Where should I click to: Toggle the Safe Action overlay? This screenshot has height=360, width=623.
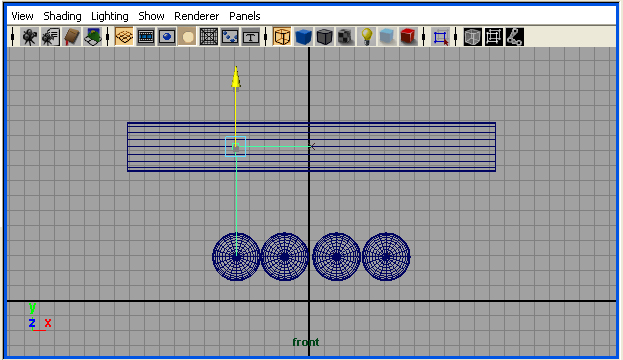coord(230,37)
